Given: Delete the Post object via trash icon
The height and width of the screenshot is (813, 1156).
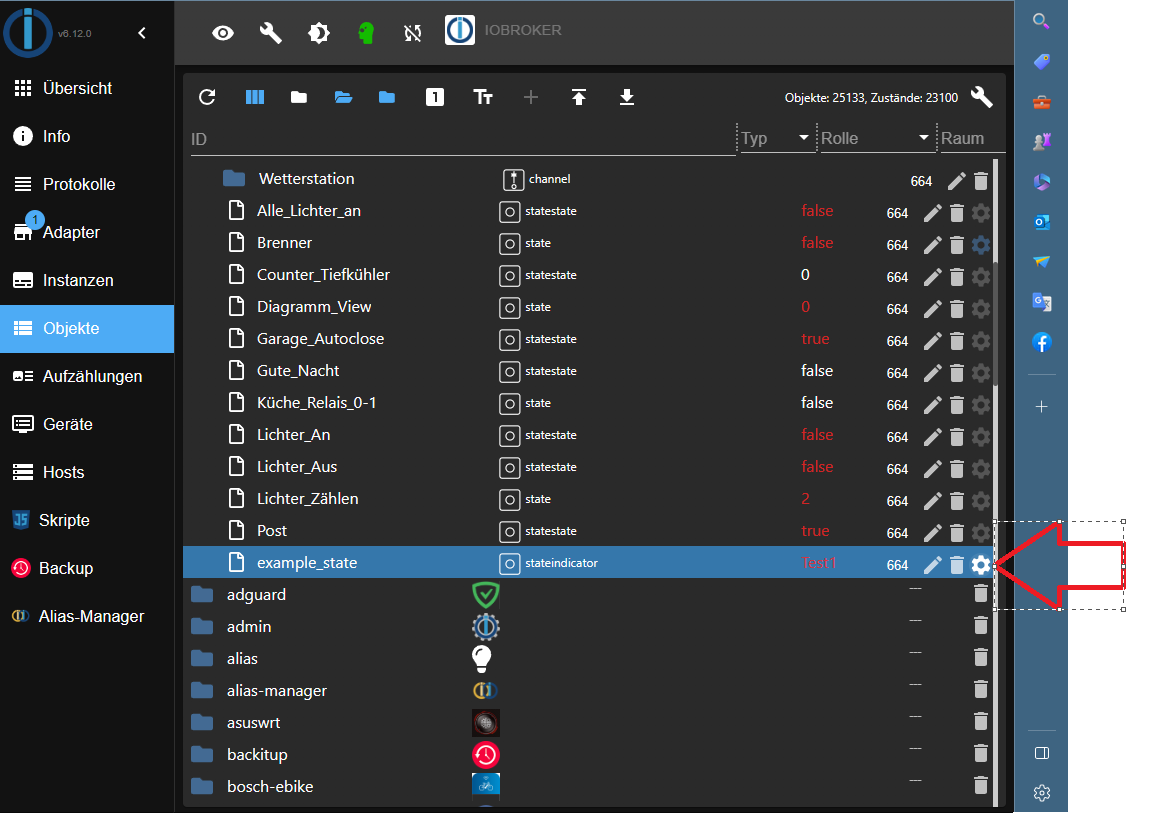Looking at the screenshot, I should click(957, 532).
